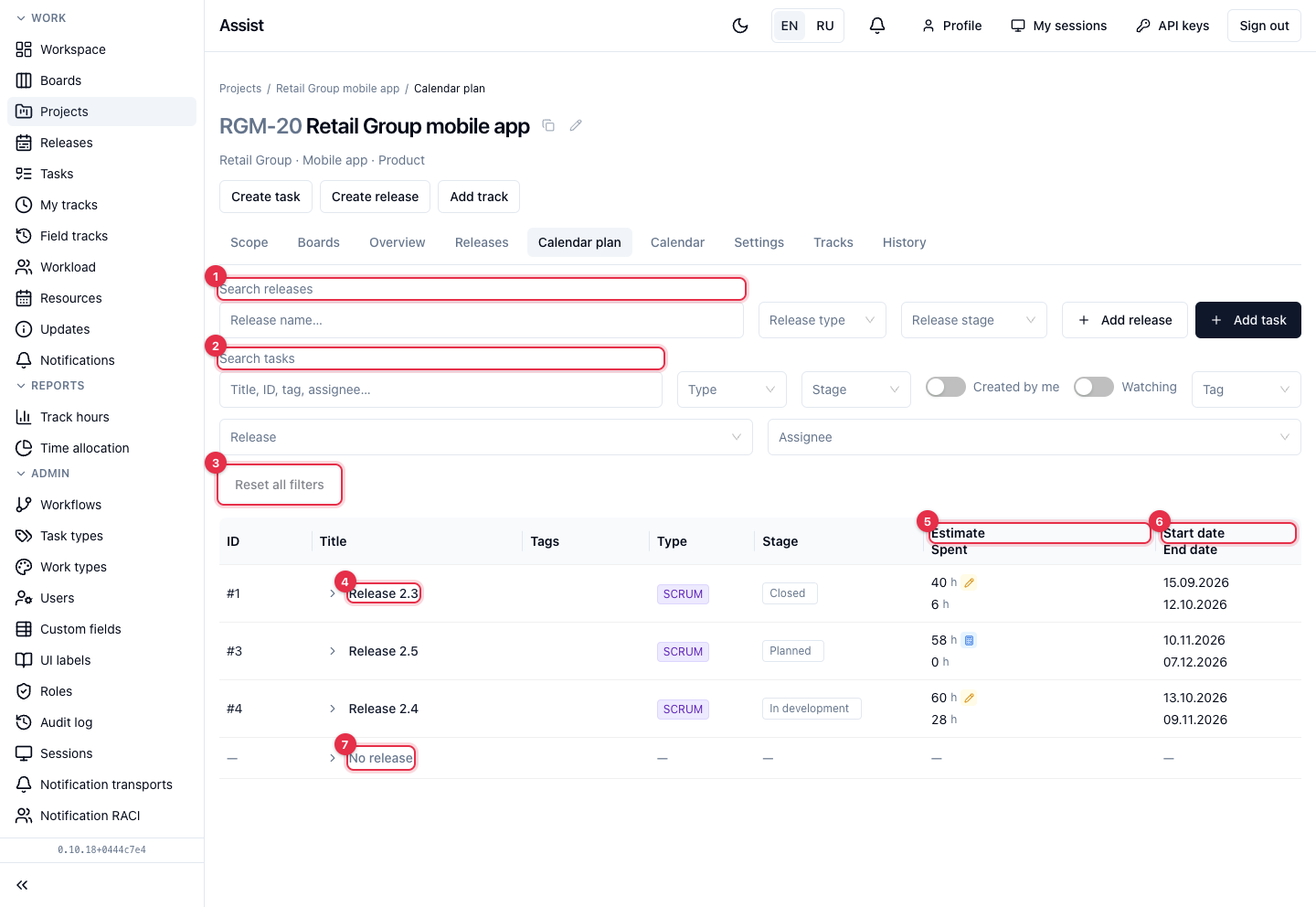This screenshot has height=907, width=1316.
Task: Switch language to EN
Action: click(790, 26)
